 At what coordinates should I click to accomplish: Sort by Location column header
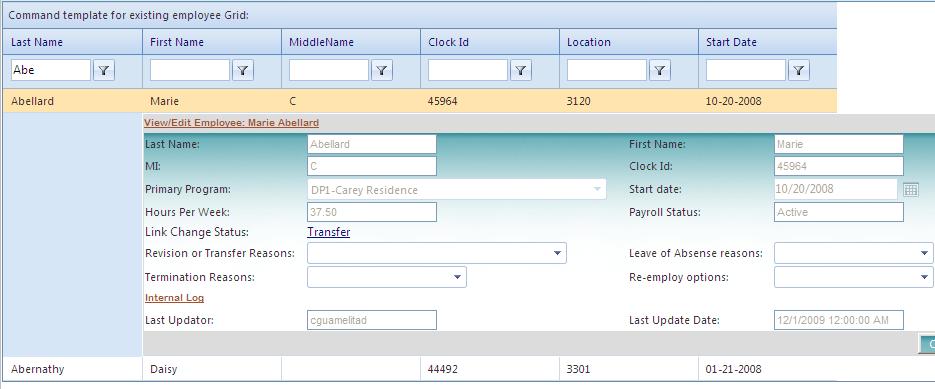(x=589, y=42)
